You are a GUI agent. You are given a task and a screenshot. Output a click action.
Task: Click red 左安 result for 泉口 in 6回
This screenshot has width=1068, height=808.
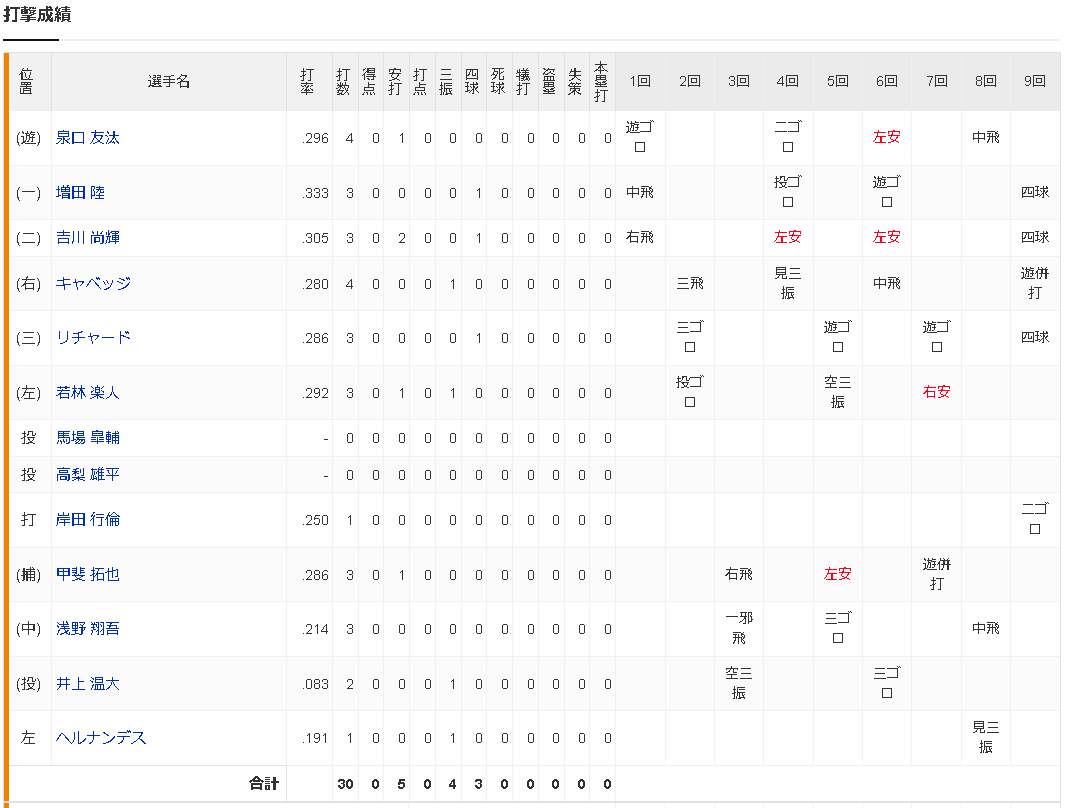(x=886, y=138)
